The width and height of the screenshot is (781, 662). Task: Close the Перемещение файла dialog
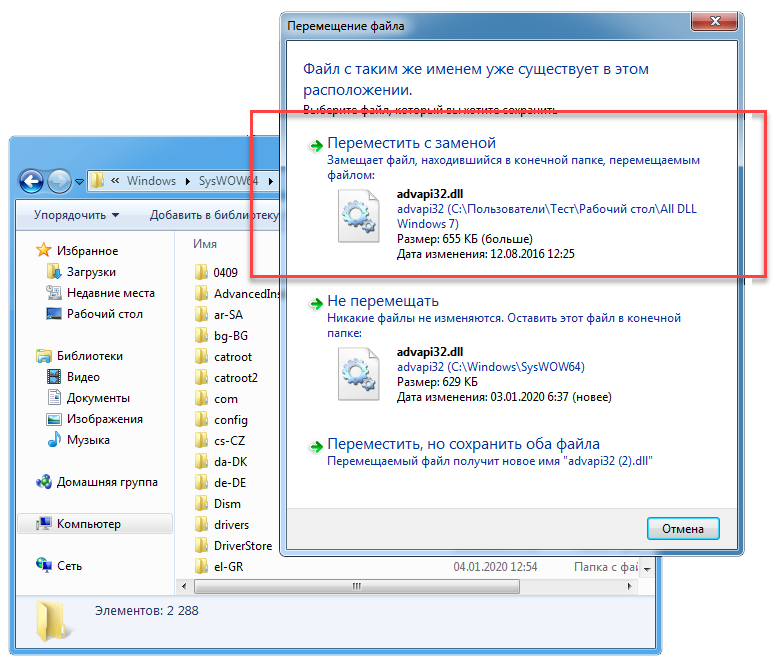pyautogui.click(x=715, y=21)
